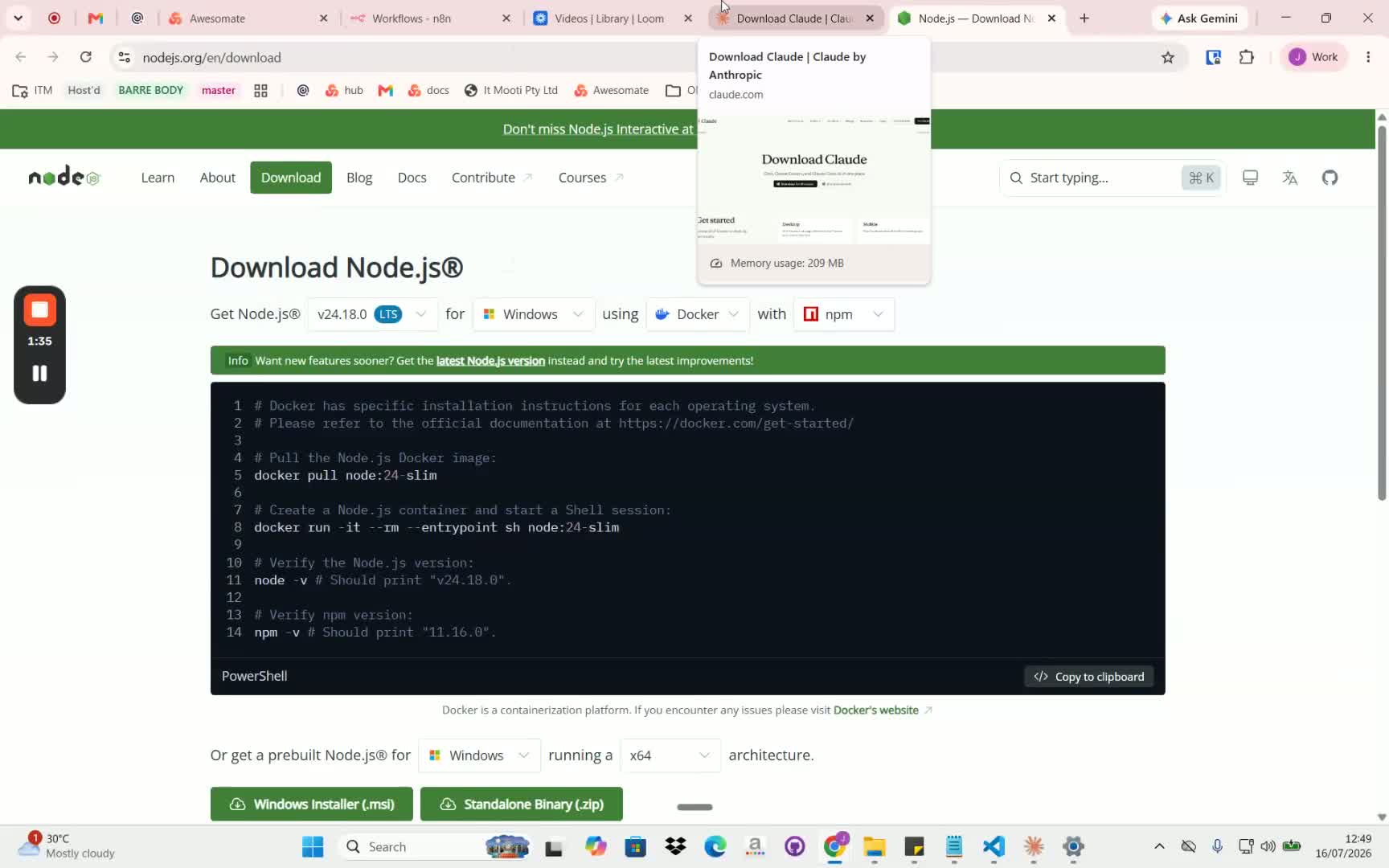Open Microsoft Edge from the taskbar
Screen dimensions: 1389x868
coord(715,846)
